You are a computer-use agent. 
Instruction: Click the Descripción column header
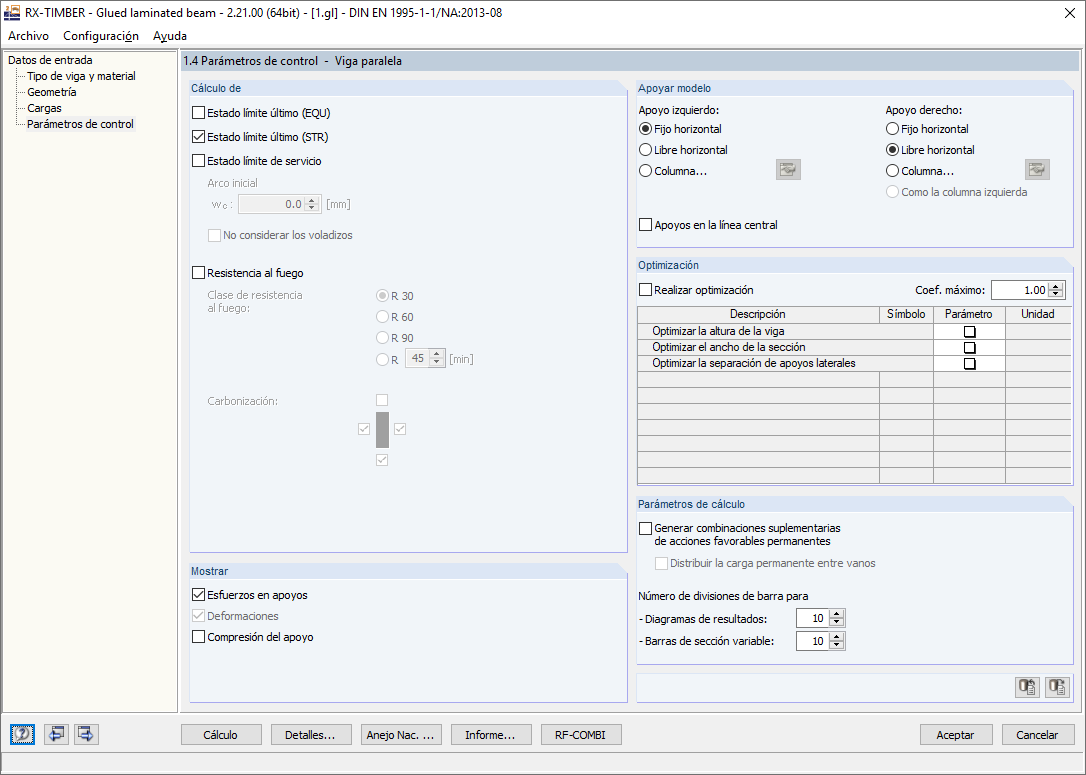758,314
